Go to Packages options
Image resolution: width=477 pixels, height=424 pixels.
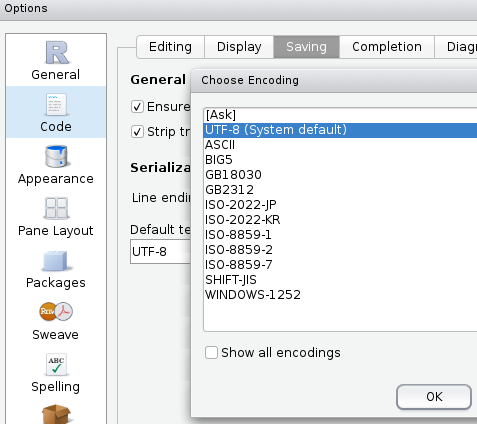[x=56, y=268]
